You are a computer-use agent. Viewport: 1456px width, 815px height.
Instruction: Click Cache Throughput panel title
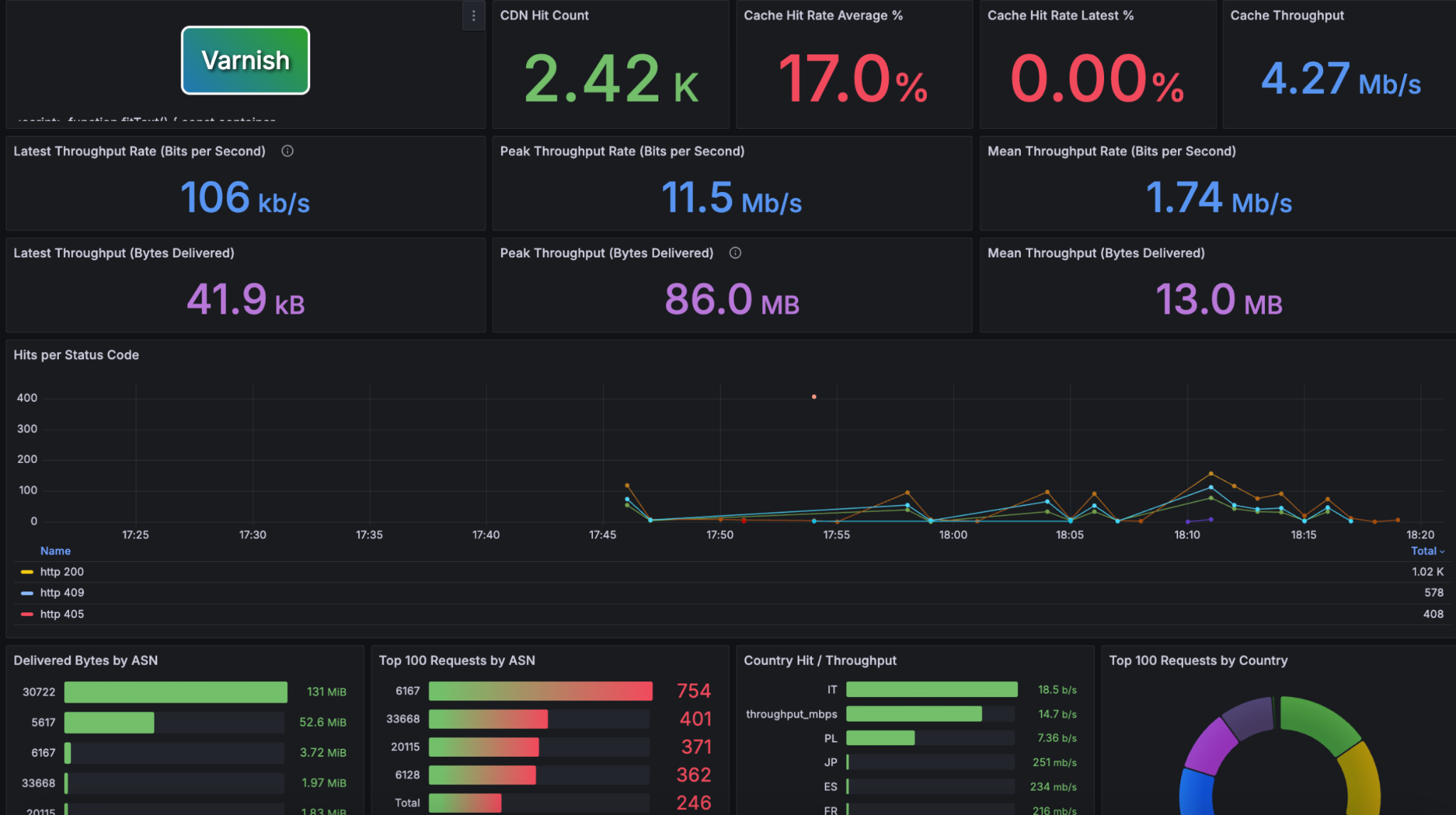tap(1287, 16)
